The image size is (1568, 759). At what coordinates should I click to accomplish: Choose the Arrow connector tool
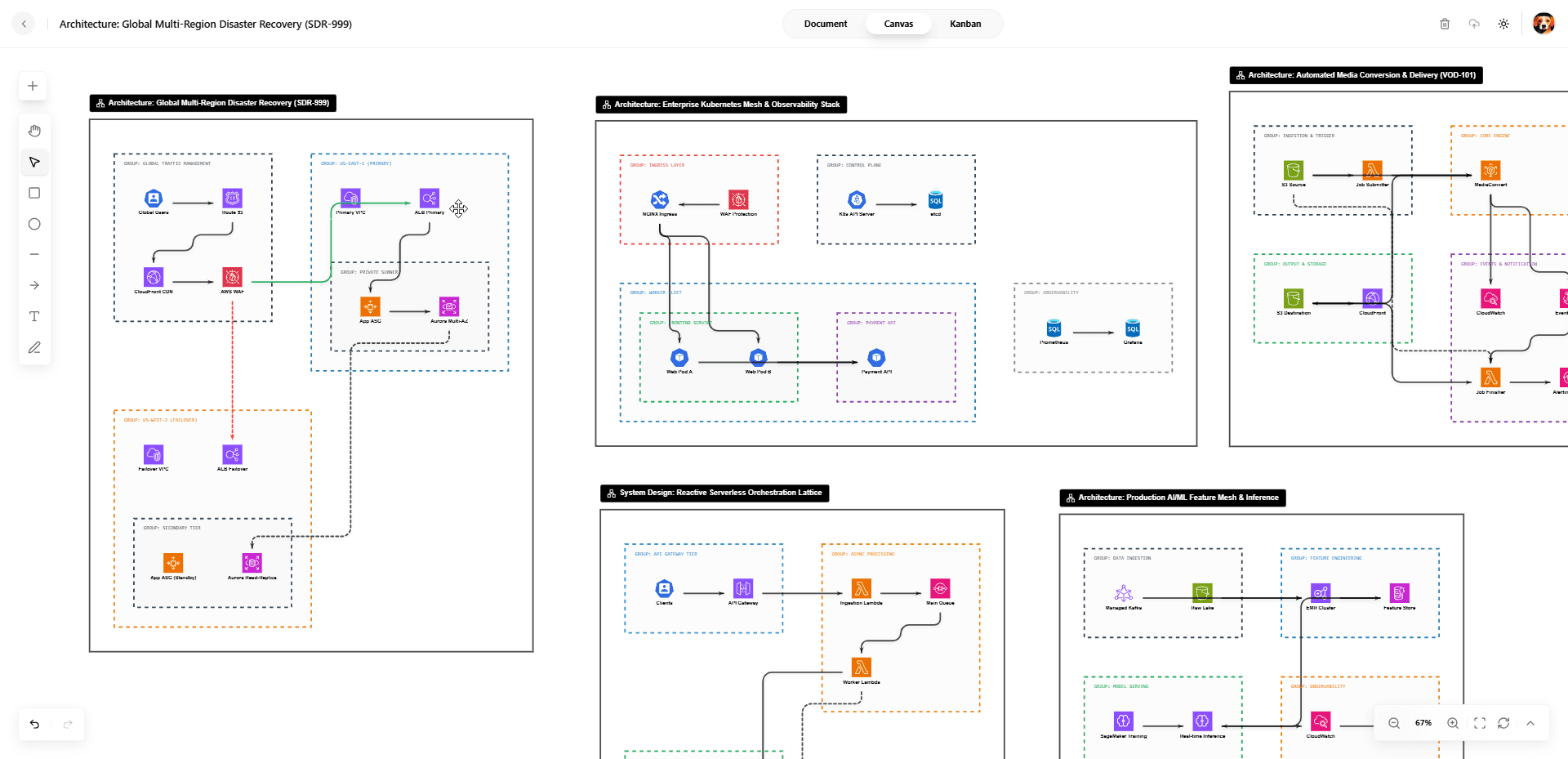(x=34, y=285)
